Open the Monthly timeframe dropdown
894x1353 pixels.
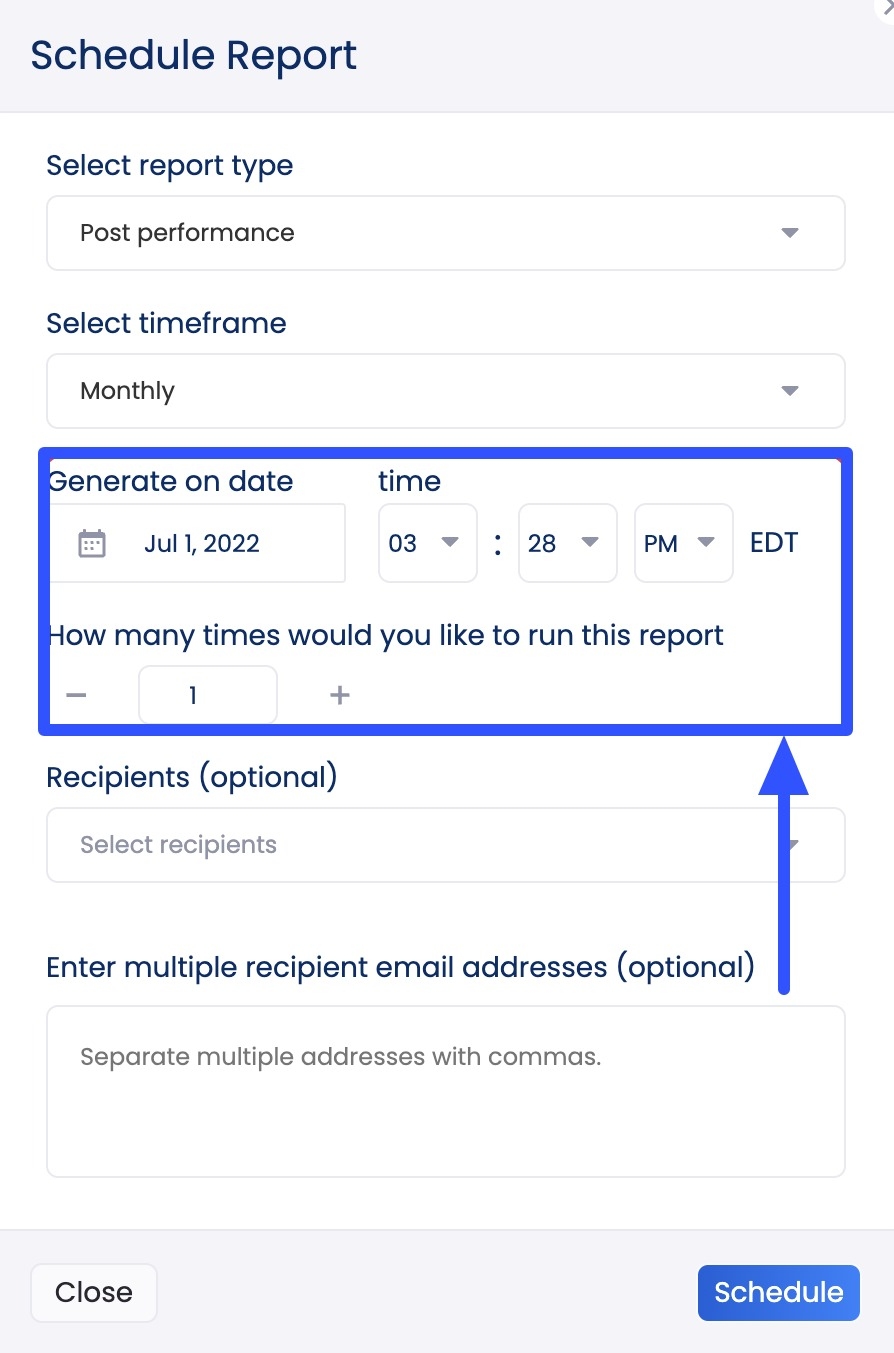(445, 391)
